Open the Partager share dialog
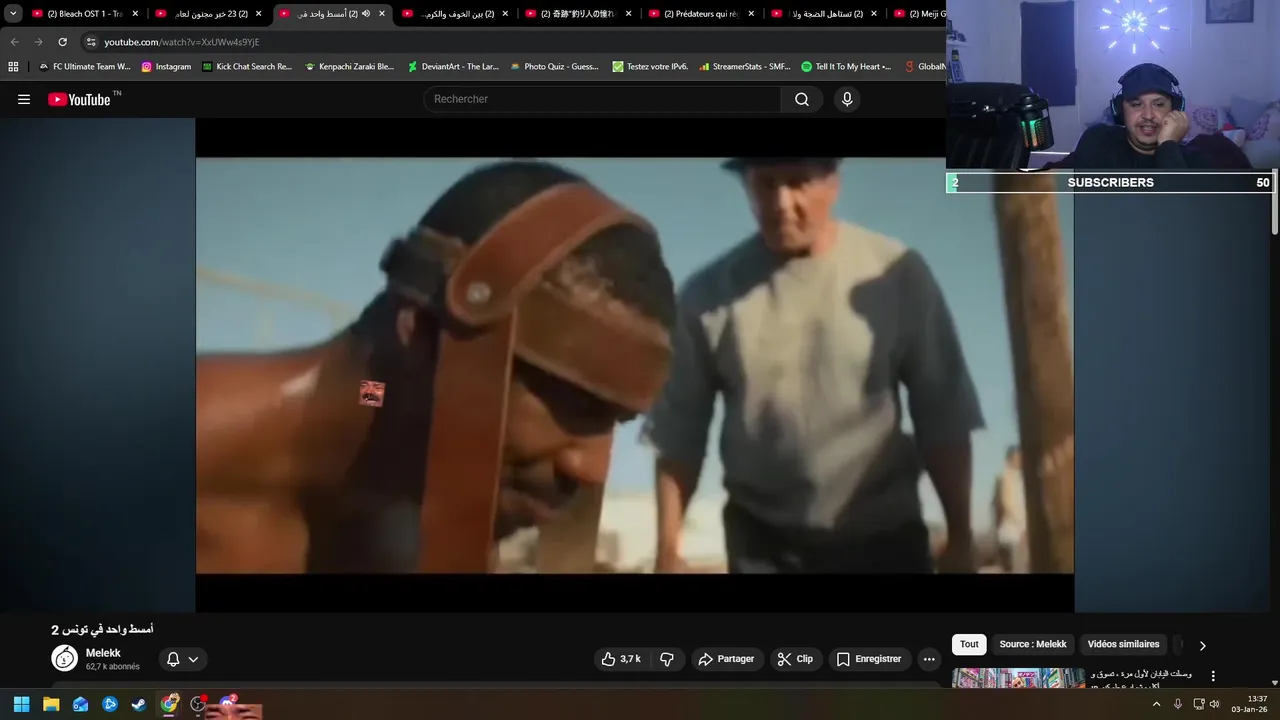Image resolution: width=1280 pixels, height=720 pixels. click(x=727, y=659)
